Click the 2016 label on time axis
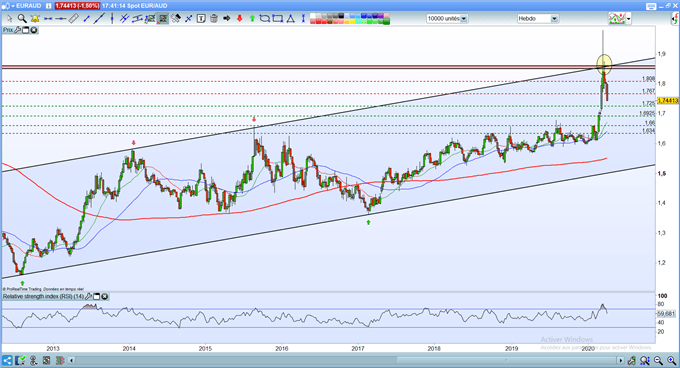This screenshot has height=368, width=680. 281,348
